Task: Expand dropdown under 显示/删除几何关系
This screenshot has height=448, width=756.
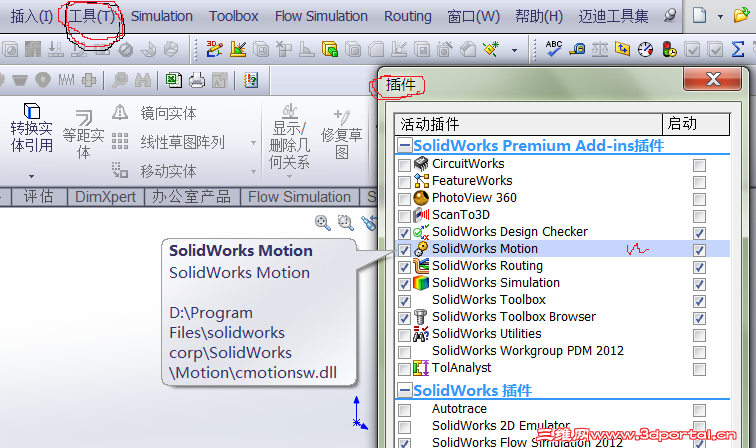Action: (x=289, y=176)
